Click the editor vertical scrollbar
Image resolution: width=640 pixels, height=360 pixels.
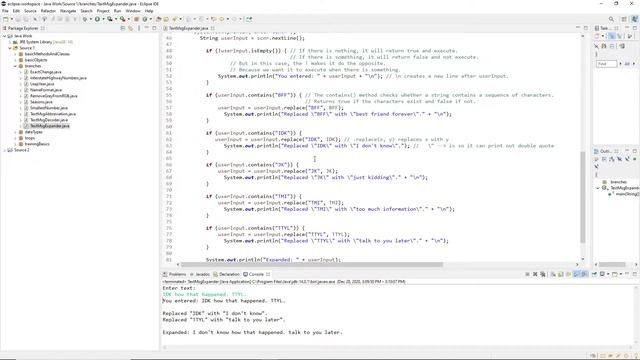click(583, 197)
